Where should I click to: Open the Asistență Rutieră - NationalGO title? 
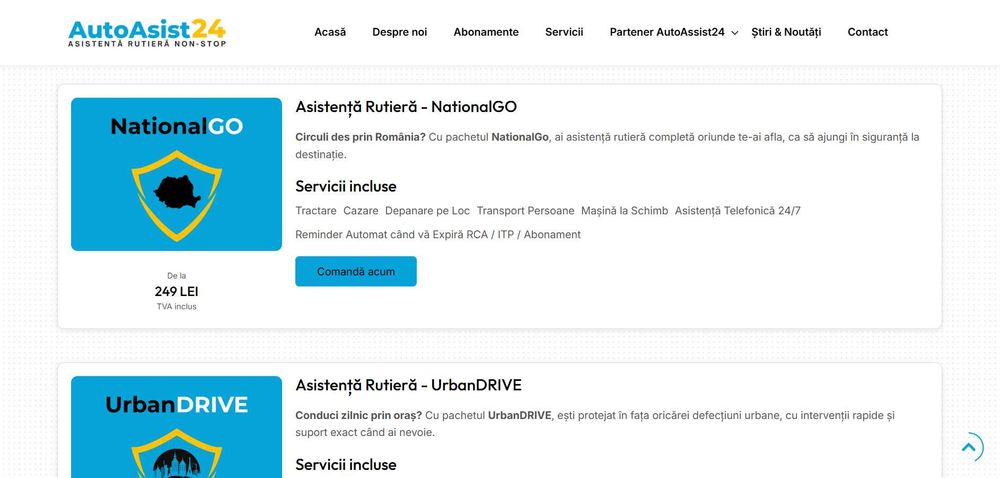pos(406,107)
